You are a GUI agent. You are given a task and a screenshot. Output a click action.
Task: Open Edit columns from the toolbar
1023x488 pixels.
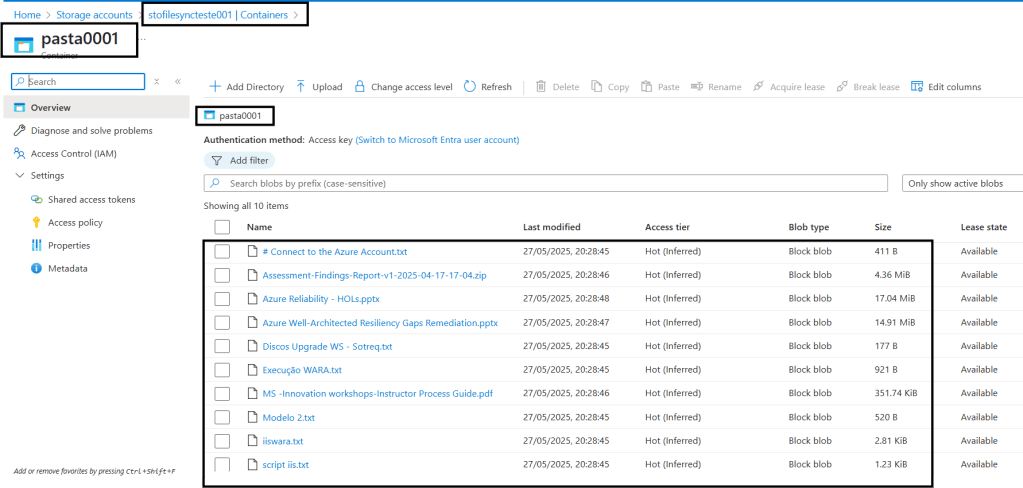click(946, 87)
